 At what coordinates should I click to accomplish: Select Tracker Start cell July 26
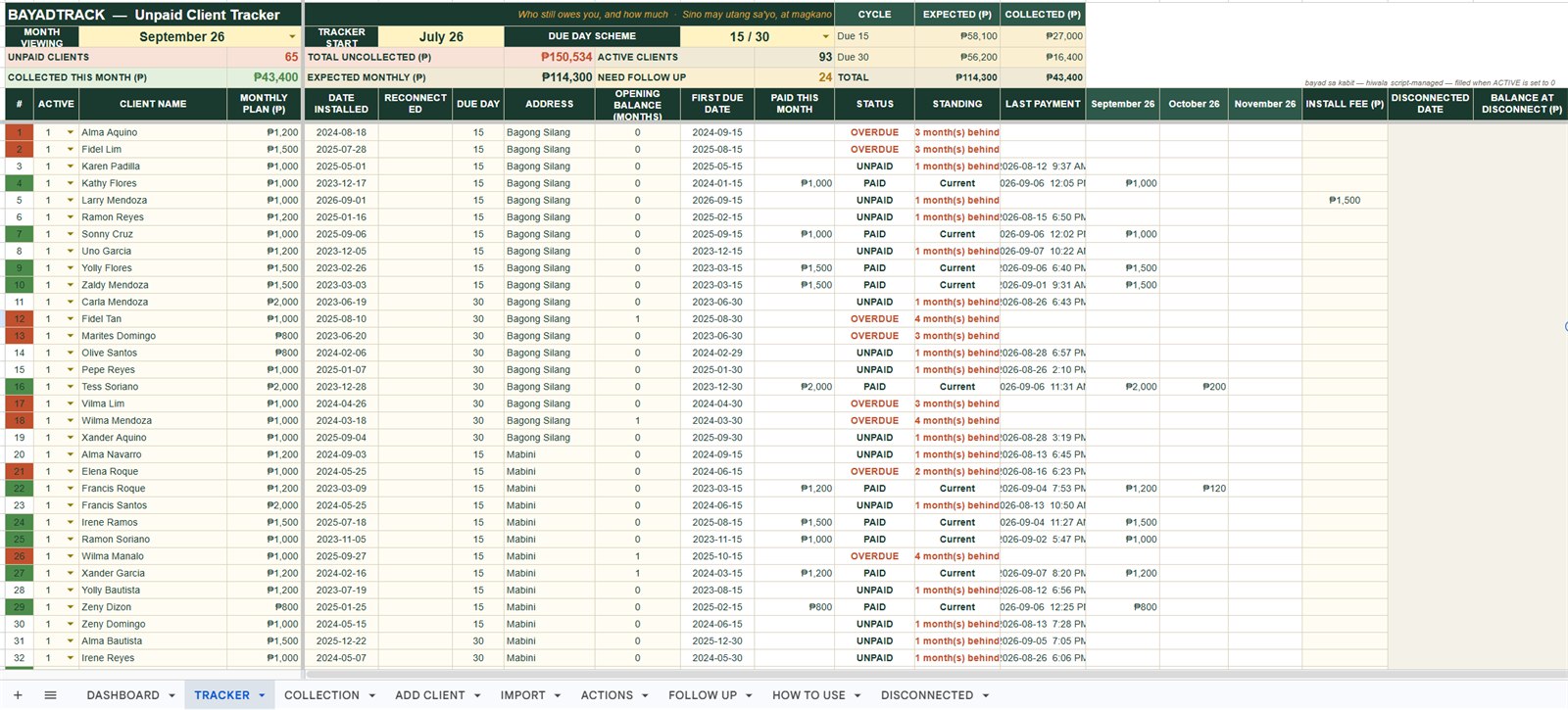pyautogui.click(x=441, y=36)
